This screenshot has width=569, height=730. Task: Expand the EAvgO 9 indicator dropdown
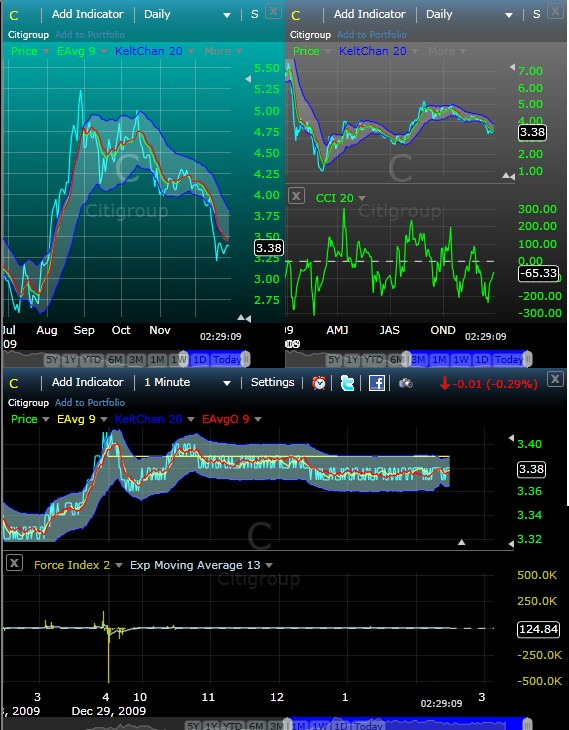257,419
